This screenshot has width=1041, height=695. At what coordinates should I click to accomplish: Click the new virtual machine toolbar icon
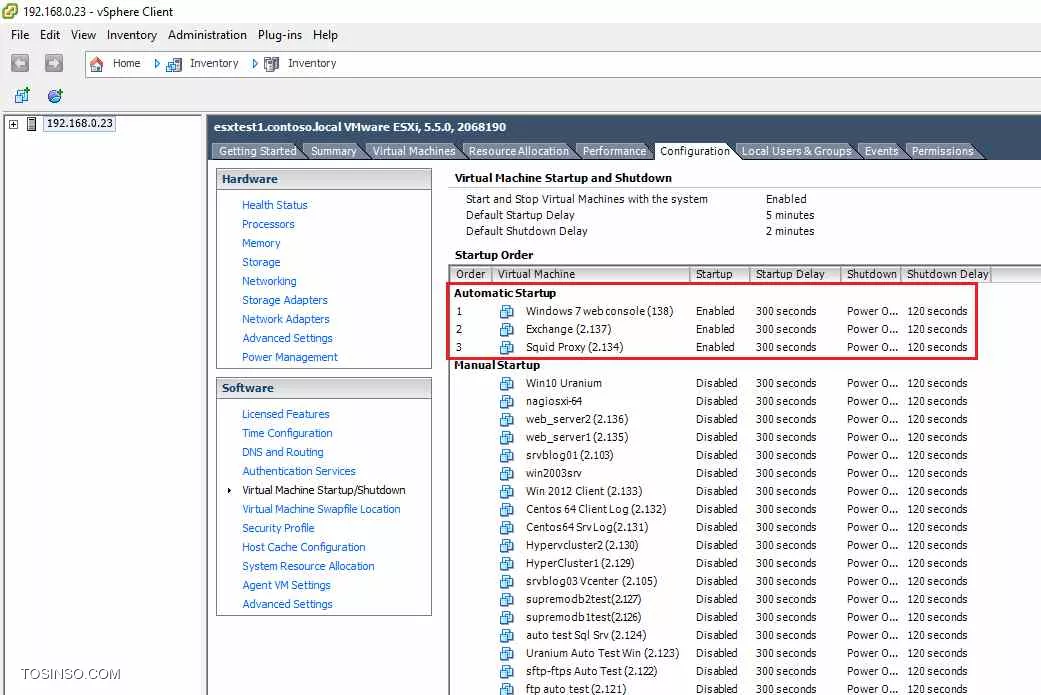pos(22,95)
